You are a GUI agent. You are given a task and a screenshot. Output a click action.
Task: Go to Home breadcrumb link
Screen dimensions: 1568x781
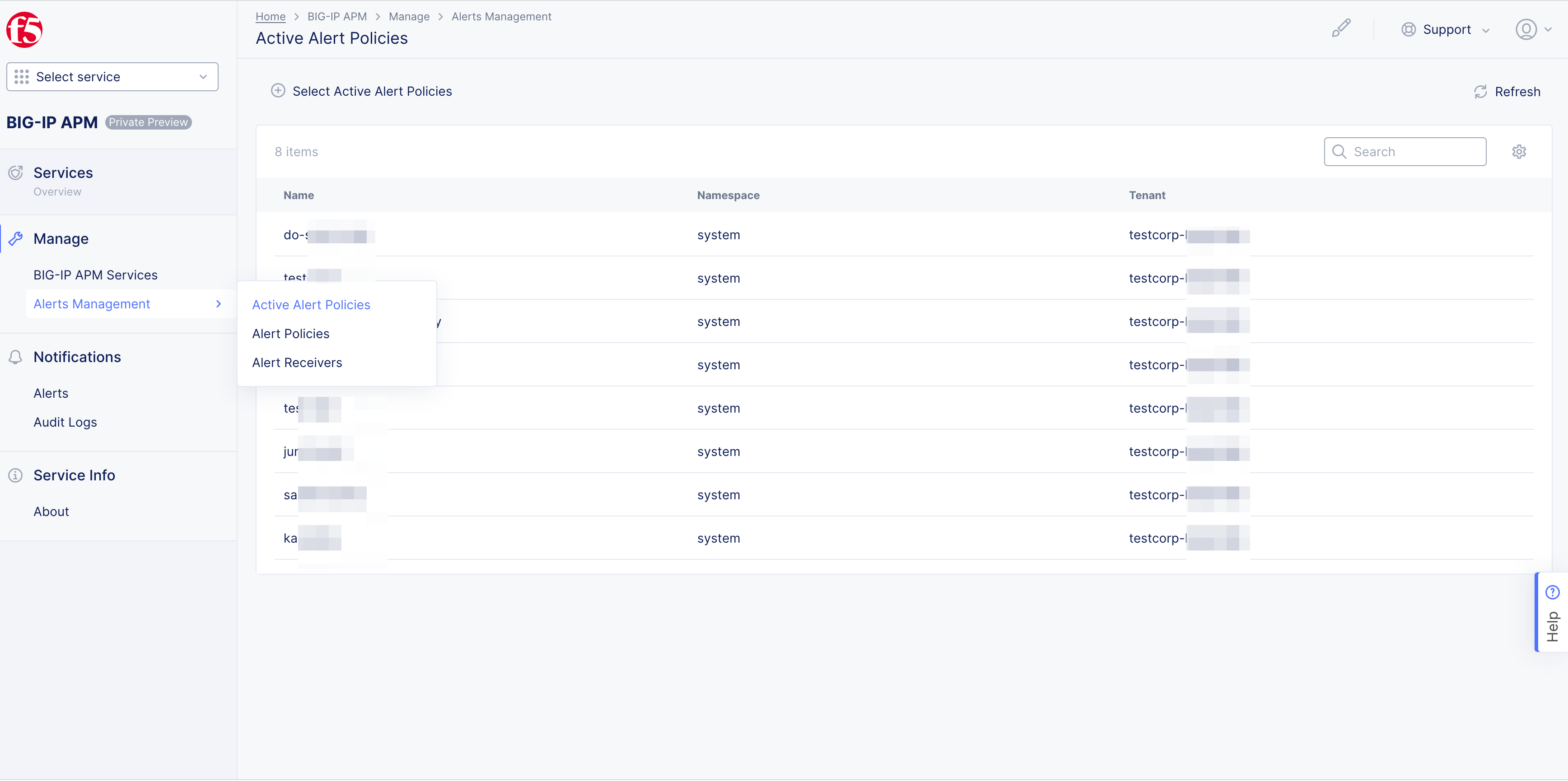pyautogui.click(x=270, y=16)
